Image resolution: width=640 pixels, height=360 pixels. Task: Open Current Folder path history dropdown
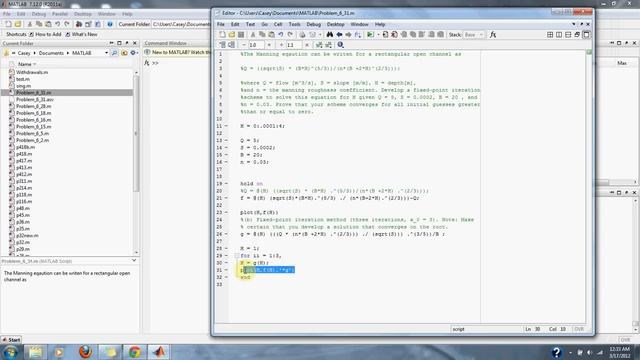107,53
